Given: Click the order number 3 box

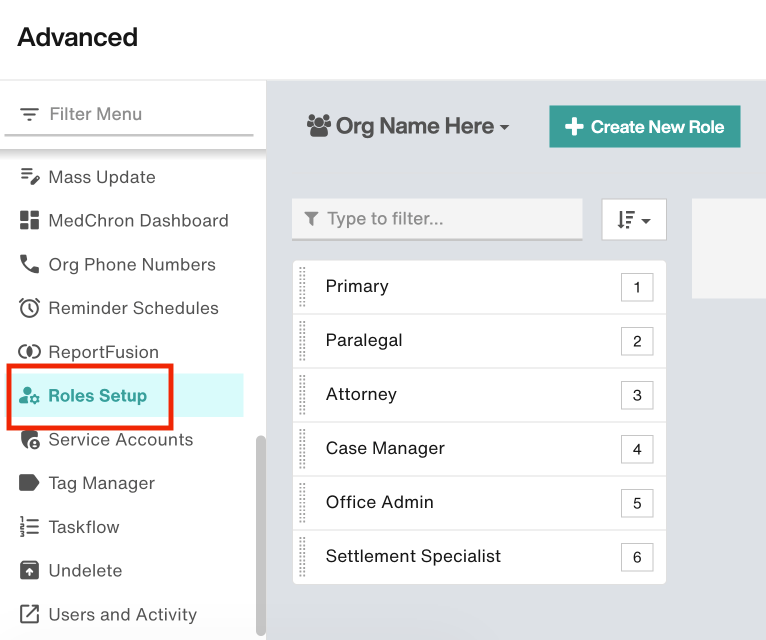Looking at the screenshot, I should coord(637,395).
